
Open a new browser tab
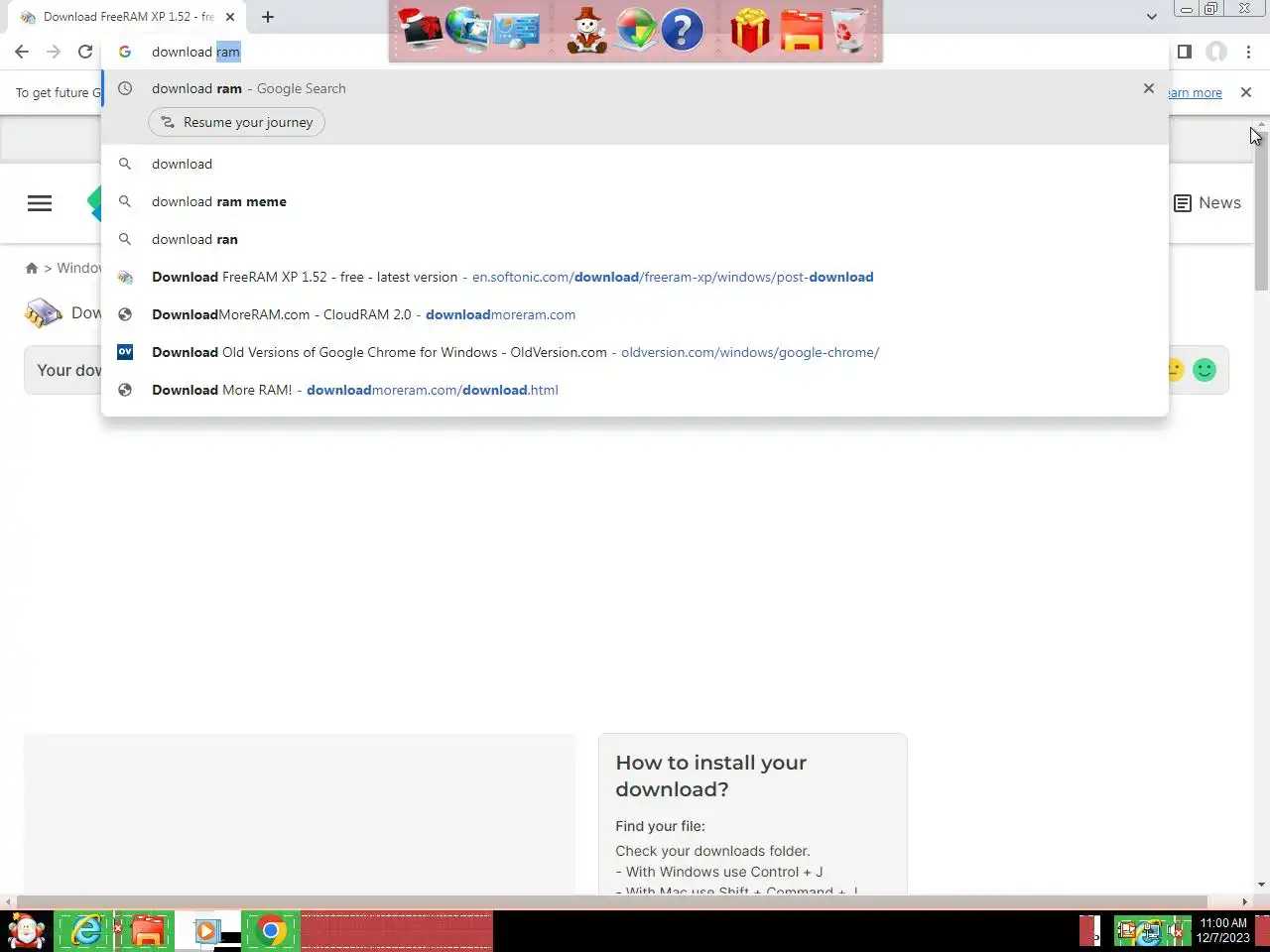tap(268, 17)
